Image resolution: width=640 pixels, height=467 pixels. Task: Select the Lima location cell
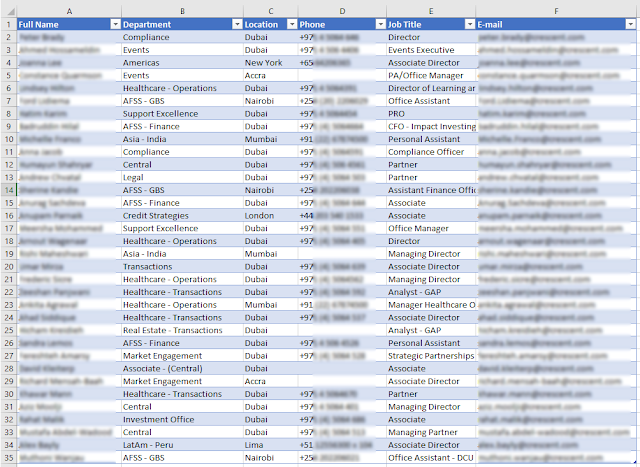pos(271,445)
